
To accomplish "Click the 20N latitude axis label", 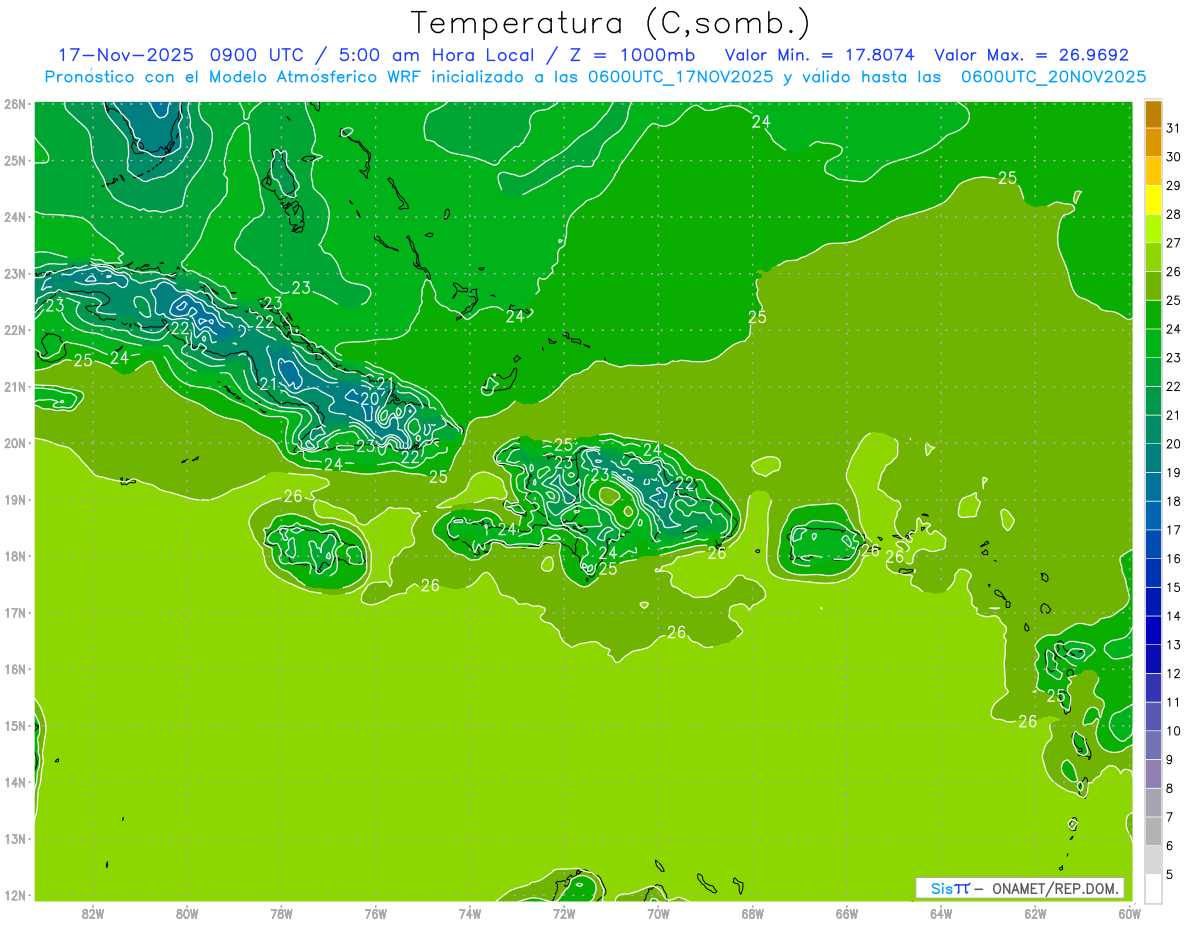I will coord(15,443).
